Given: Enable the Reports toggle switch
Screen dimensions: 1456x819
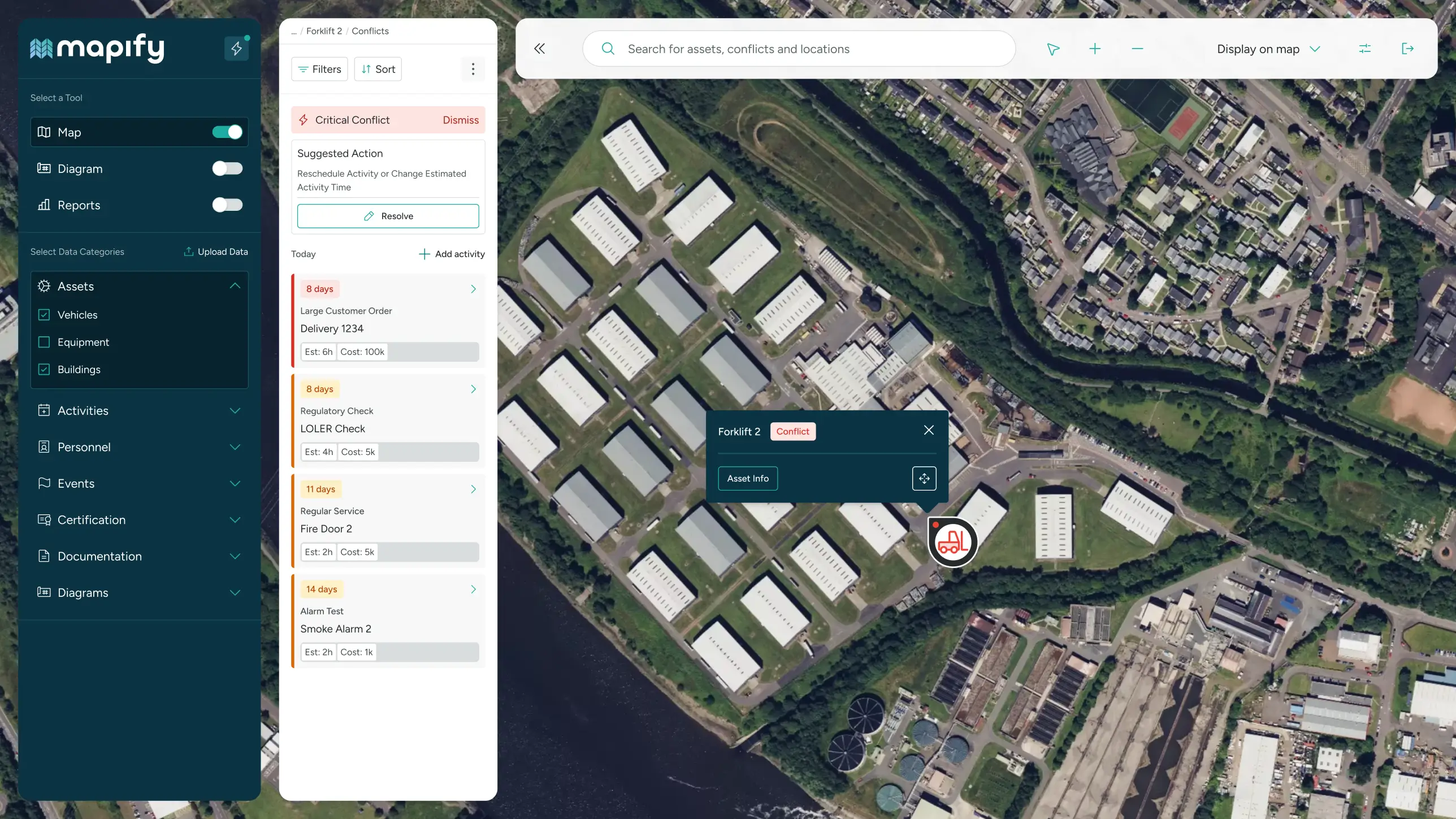Looking at the screenshot, I should point(227,205).
